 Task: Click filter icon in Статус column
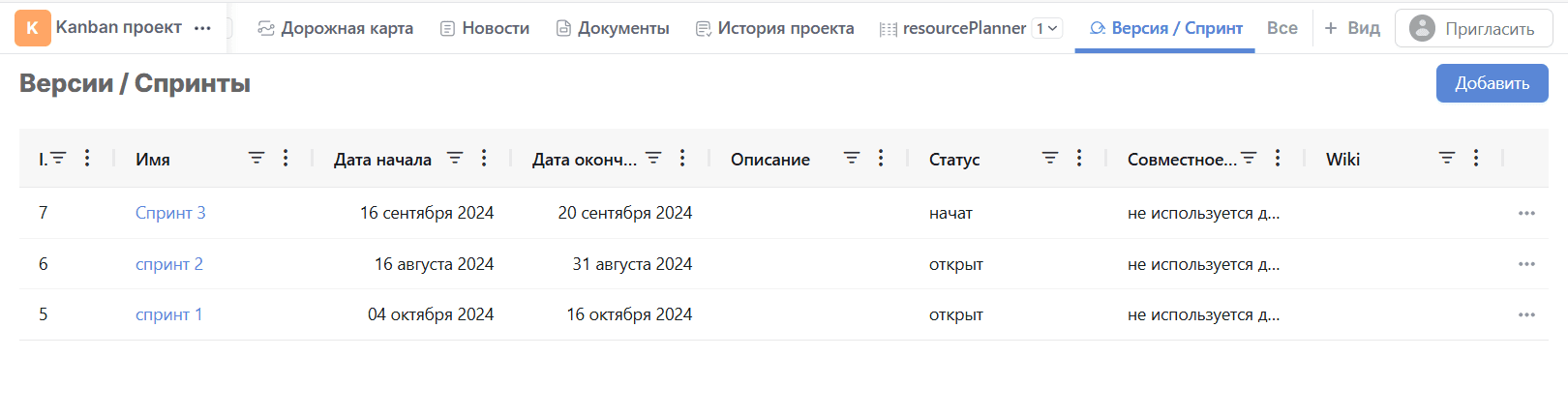(1050, 158)
